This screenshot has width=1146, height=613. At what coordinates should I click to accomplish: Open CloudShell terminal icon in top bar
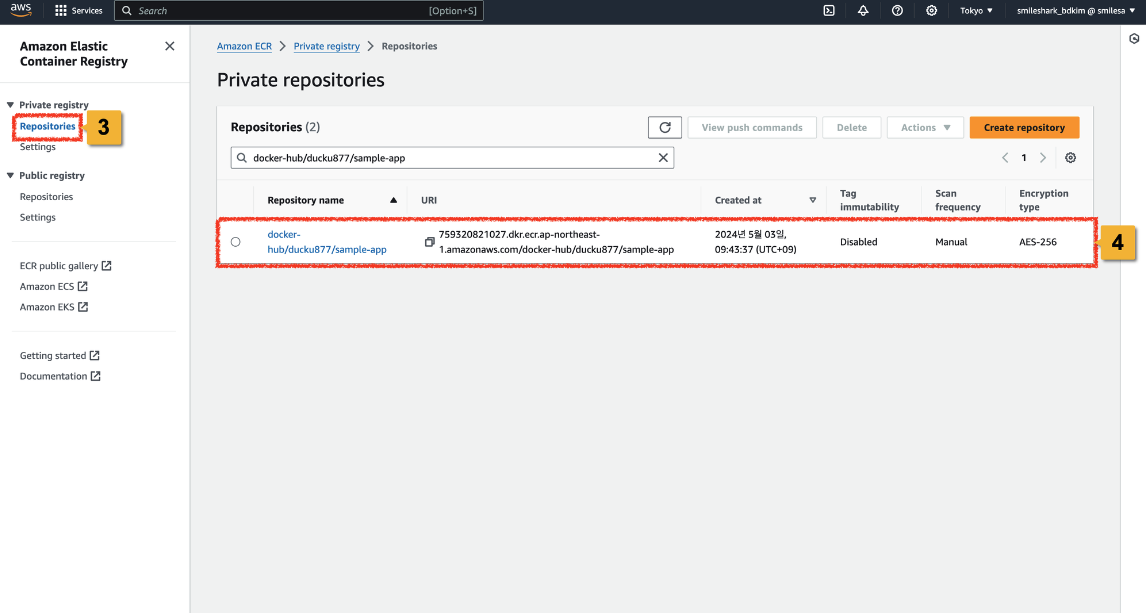(x=829, y=10)
